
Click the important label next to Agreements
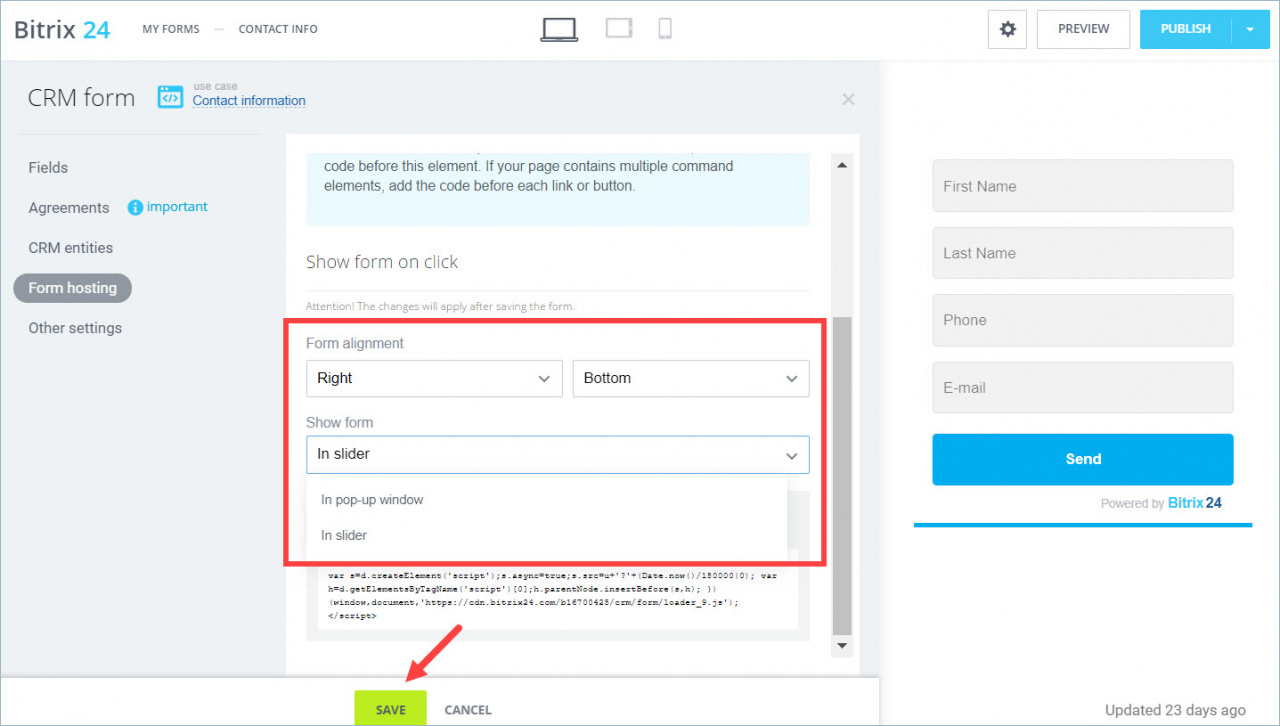(177, 207)
